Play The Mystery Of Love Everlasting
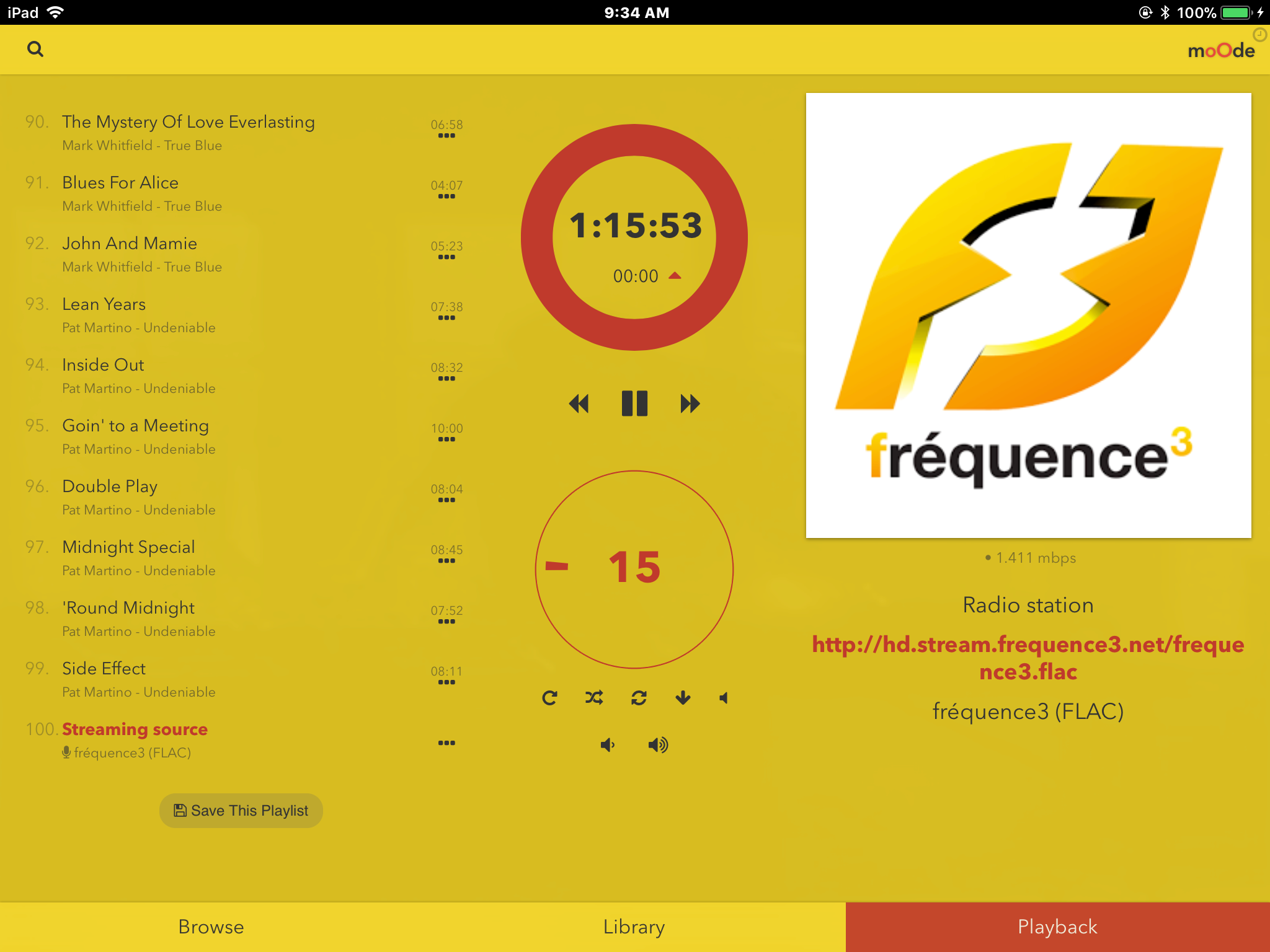Viewport: 1270px width, 952px height. 189,122
